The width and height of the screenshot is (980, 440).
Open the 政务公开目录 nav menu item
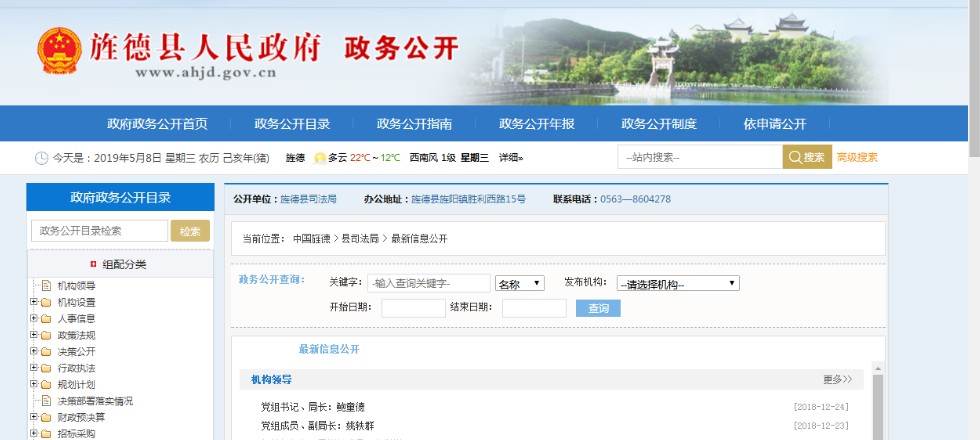click(292, 124)
